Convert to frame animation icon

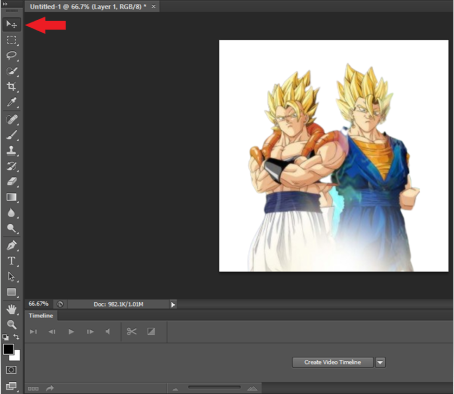[33, 389]
